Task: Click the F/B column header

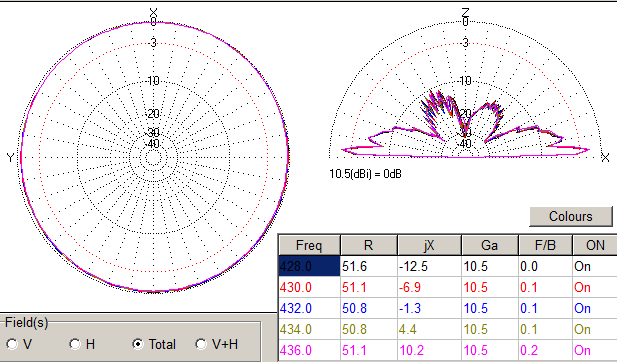Action: (545, 246)
